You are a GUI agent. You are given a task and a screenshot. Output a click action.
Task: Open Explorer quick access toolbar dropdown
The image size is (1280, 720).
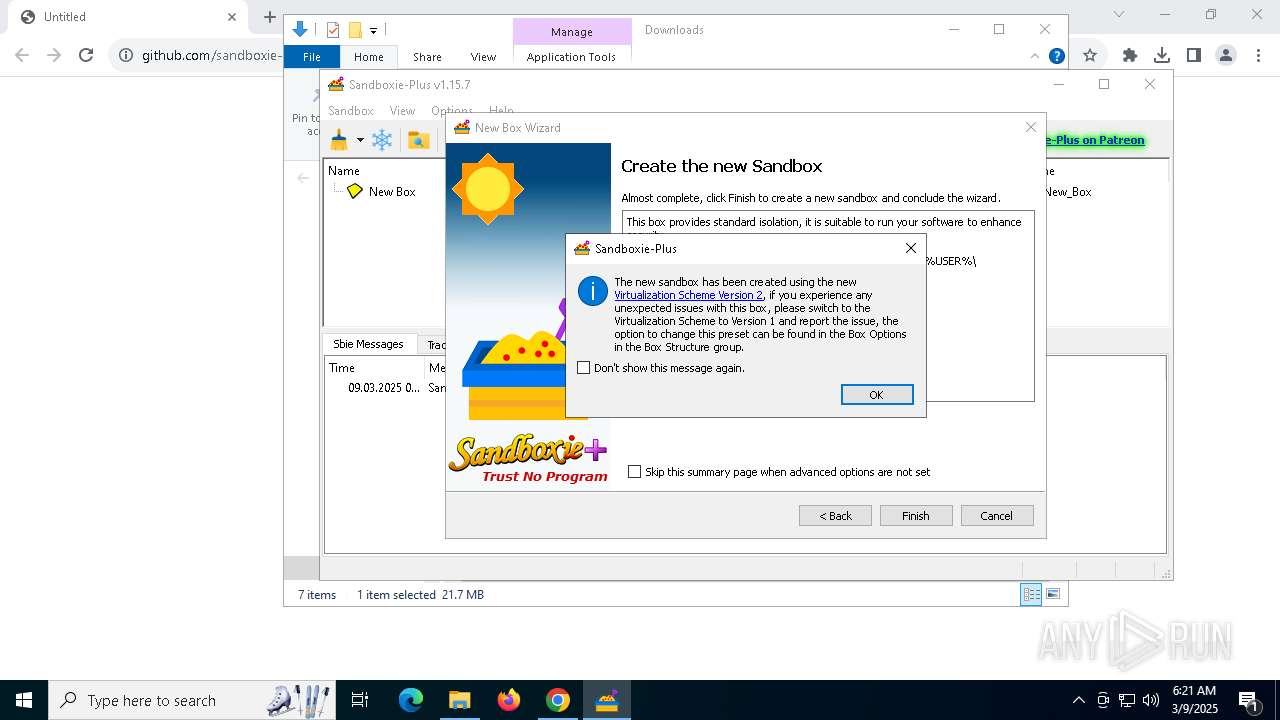tap(373, 31)
